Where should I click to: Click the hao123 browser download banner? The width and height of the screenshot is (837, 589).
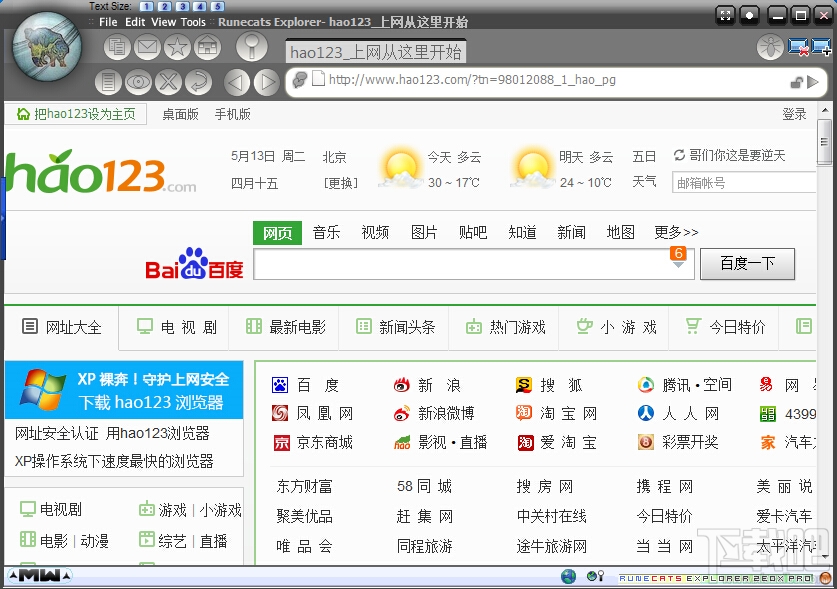point(124,389)
